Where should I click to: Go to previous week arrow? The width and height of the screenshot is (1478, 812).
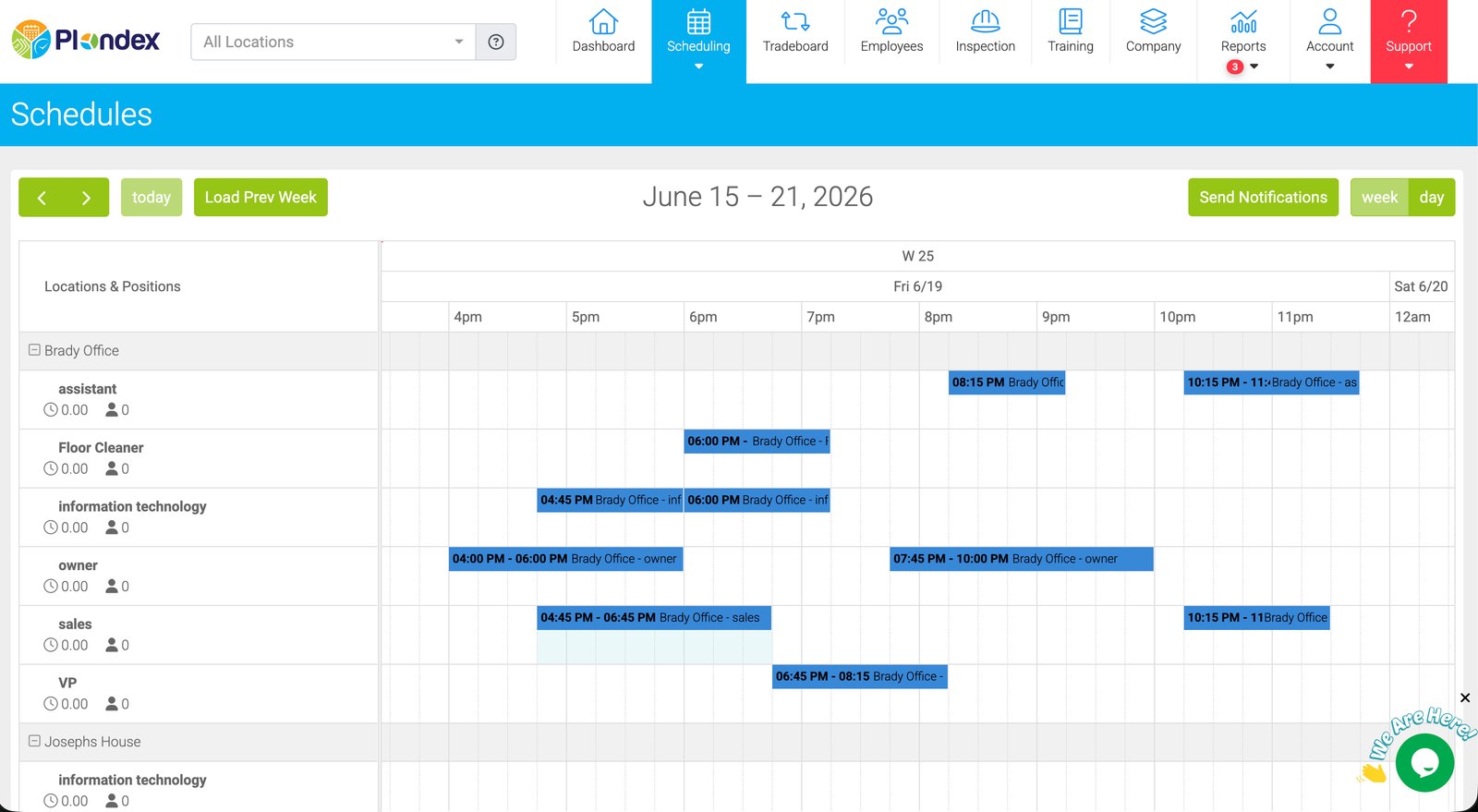(42, 198)
